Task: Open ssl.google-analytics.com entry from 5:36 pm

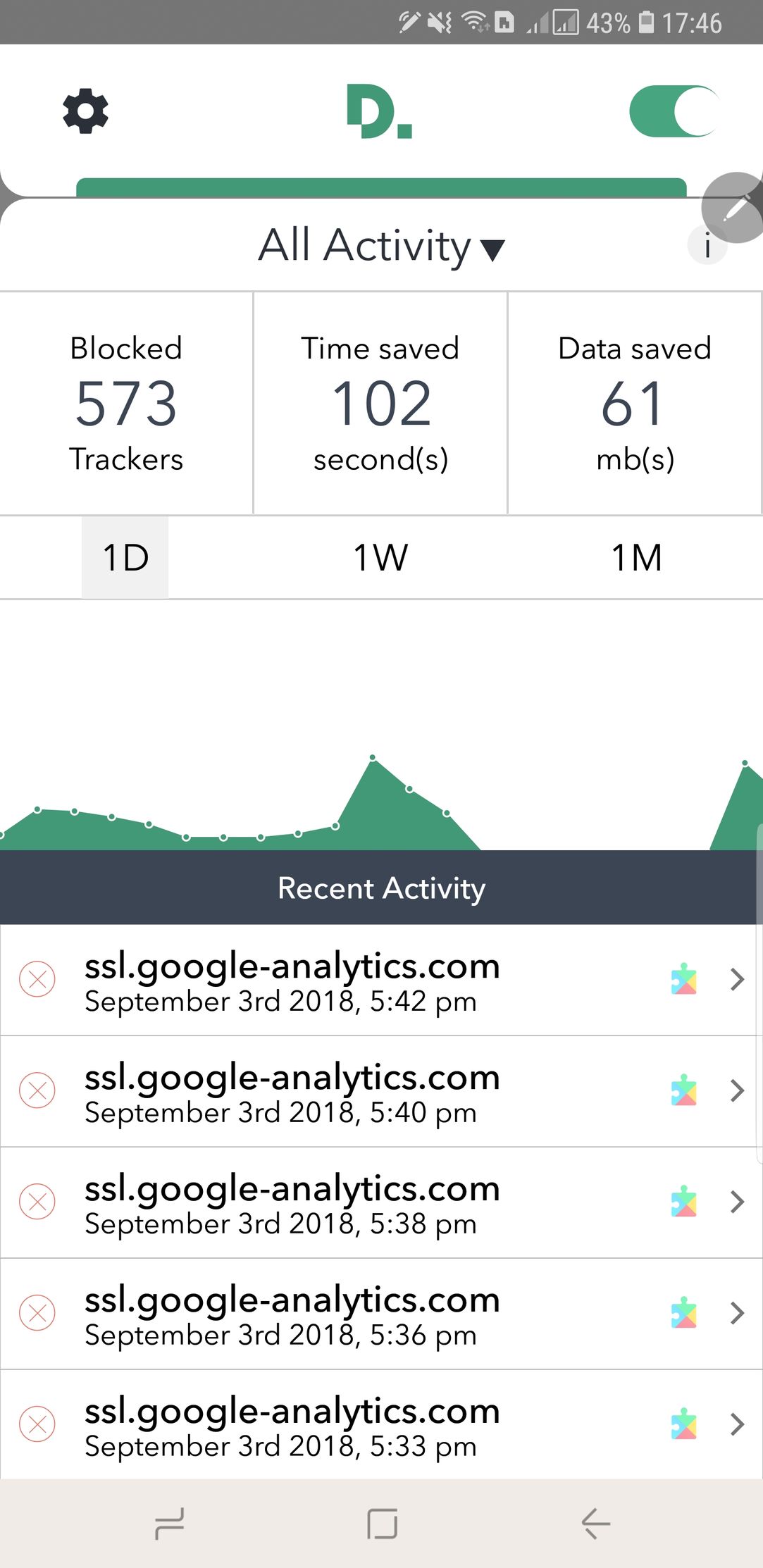Action: [292, 1313]
